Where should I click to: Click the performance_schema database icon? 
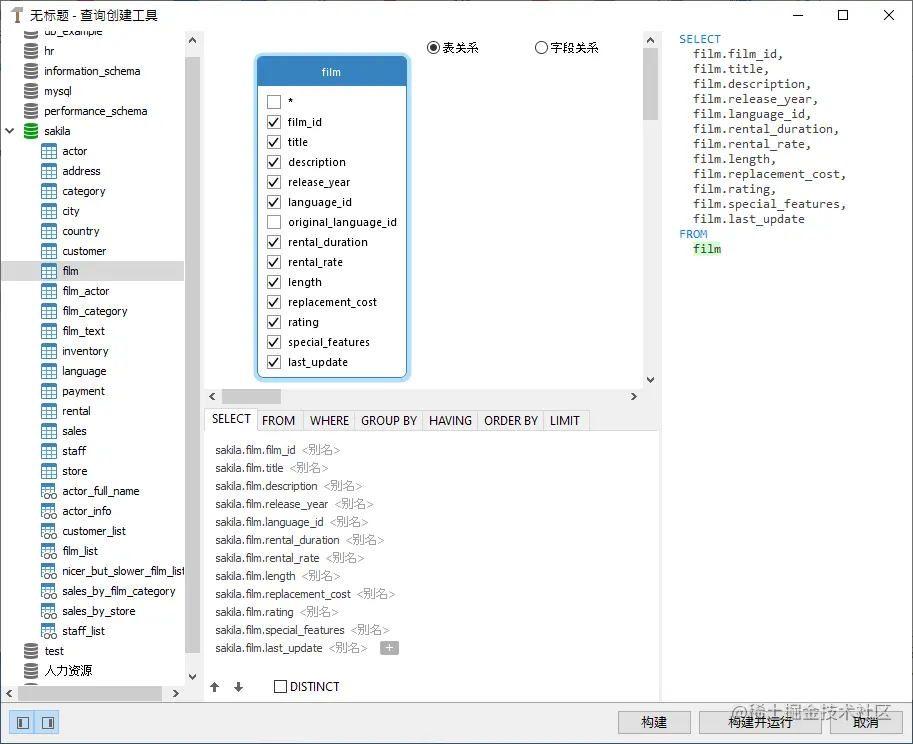(x=31, y=111)
